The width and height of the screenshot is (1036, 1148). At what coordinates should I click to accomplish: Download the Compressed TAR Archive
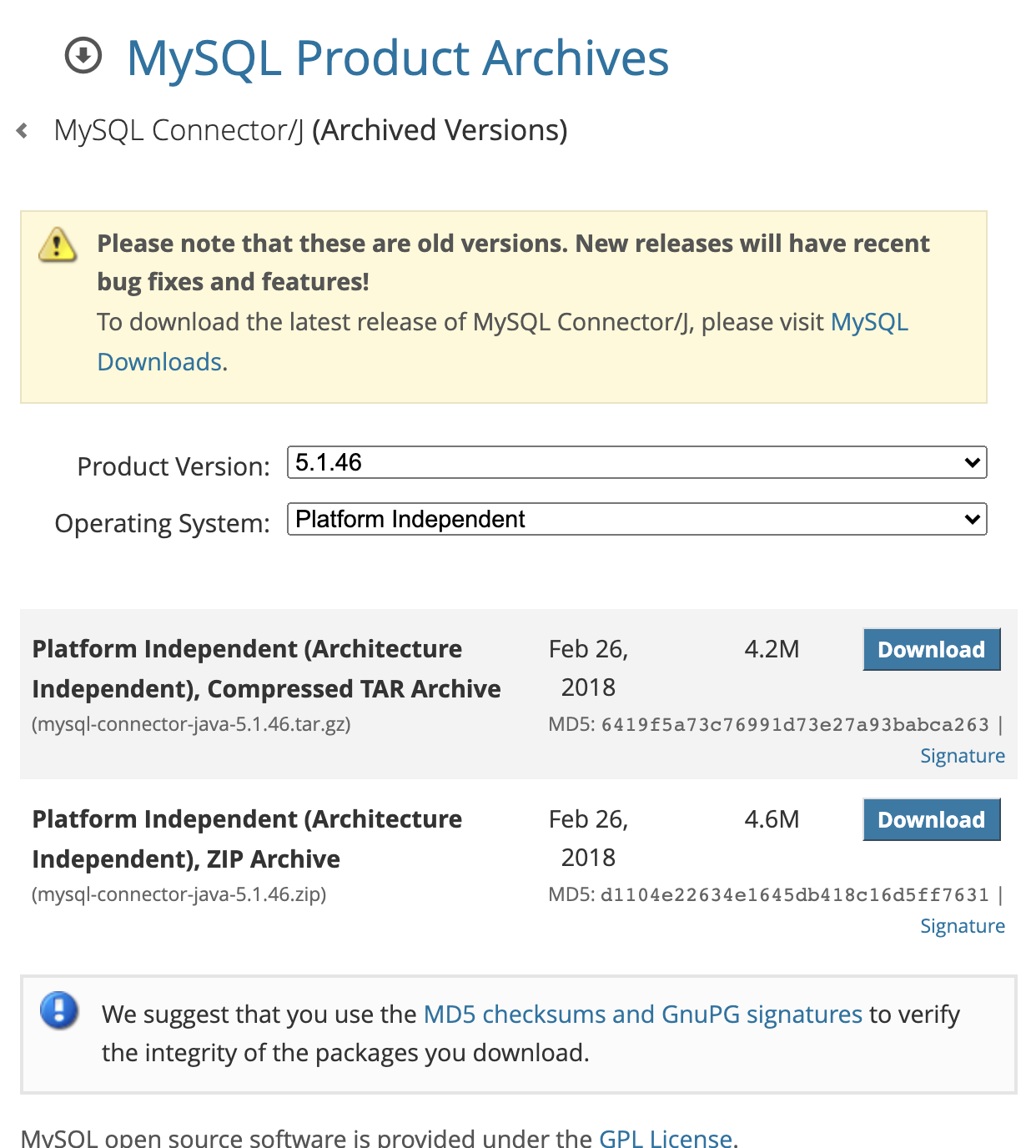931,649
